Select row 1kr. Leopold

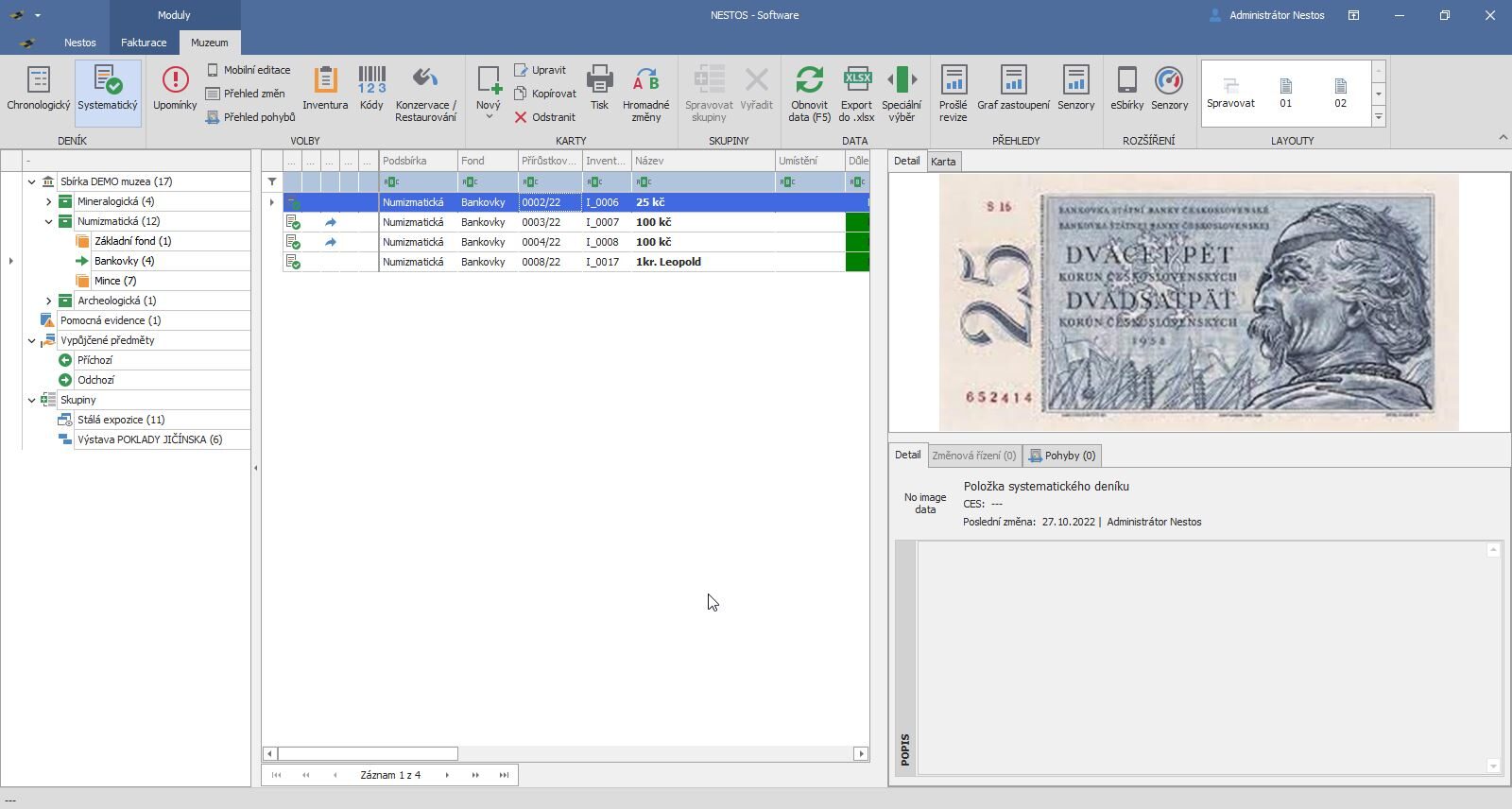[576, 262]
